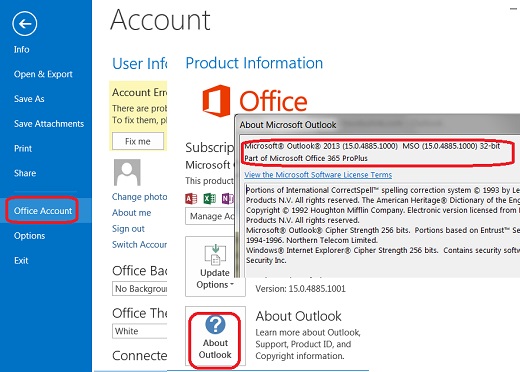Click the Fix me button
Image resolution: width=520 pixels, height=372 pixels.
[x=138, y=141]
